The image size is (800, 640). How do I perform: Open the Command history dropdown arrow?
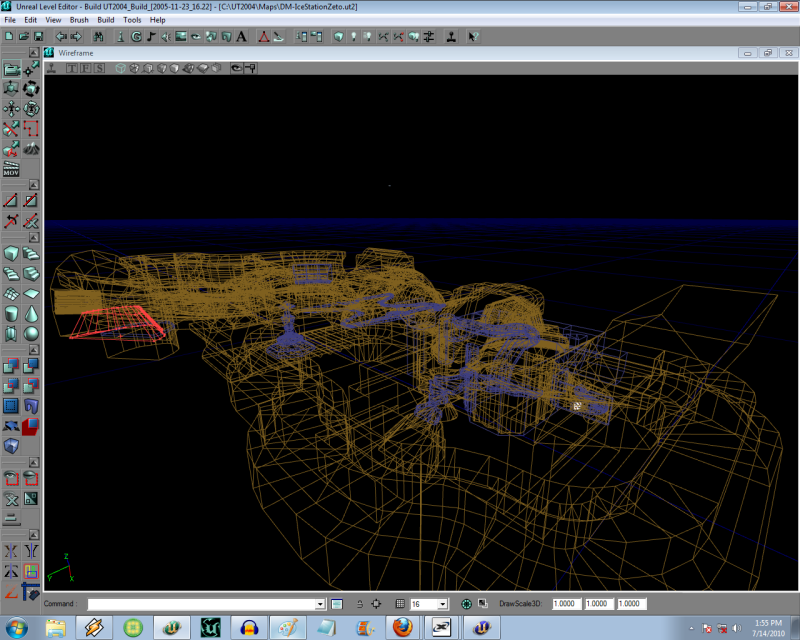point(320,604)
